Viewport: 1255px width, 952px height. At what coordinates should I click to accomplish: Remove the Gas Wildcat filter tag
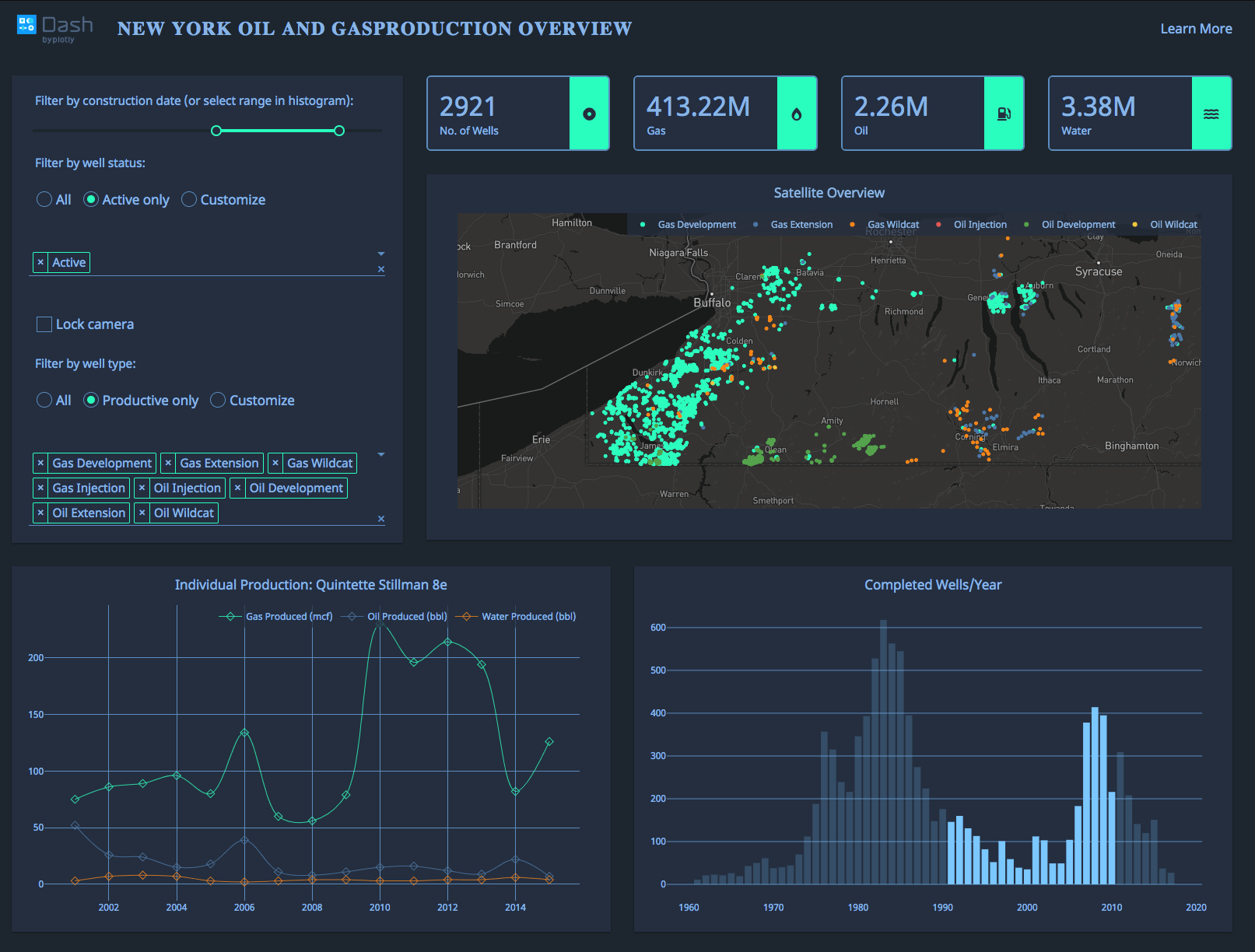[276, 463]
